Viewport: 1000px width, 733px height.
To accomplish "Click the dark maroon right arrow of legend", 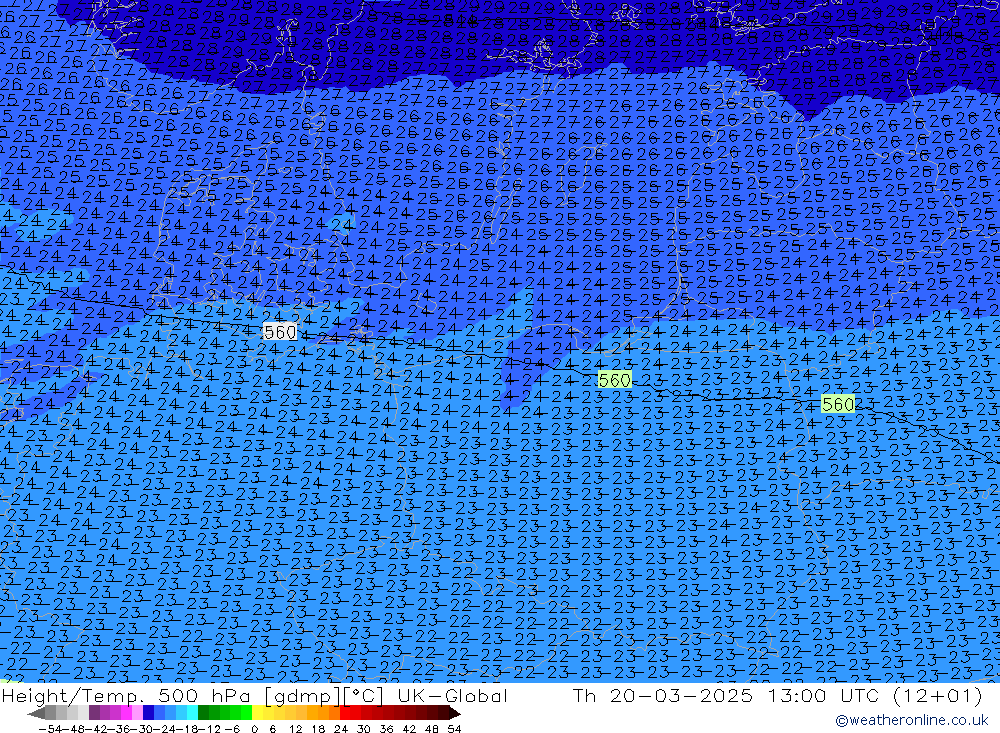I will [x=455, y=713].
